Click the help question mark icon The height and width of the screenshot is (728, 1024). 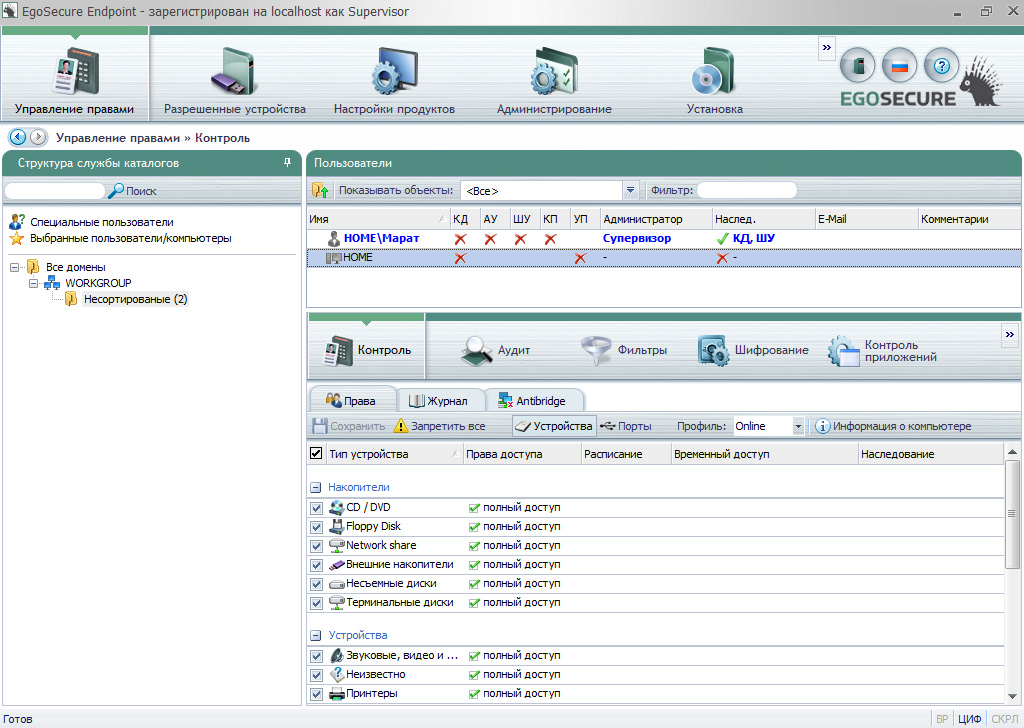(x=940, y=66)
